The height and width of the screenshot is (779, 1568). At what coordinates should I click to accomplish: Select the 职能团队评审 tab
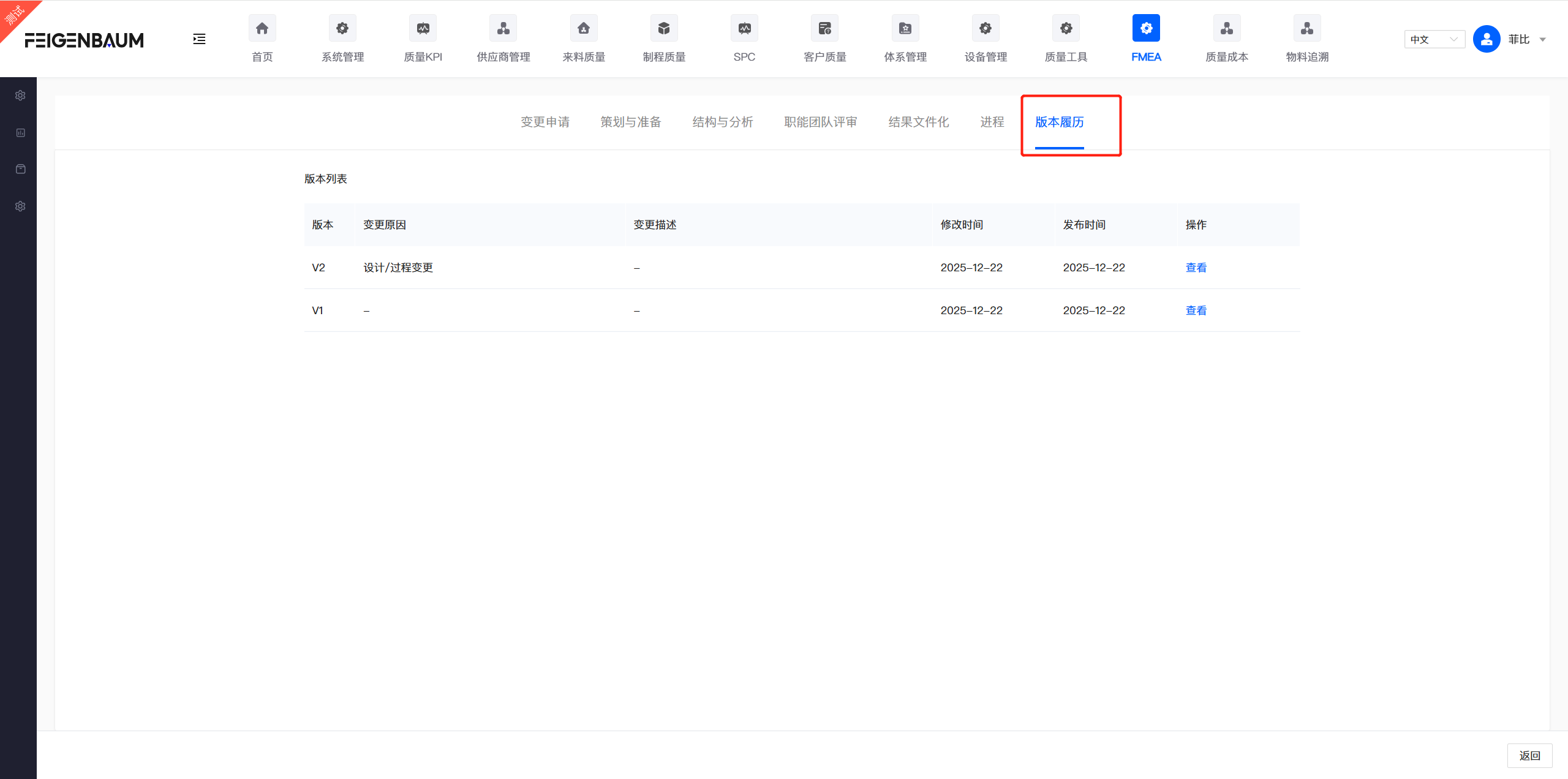point(820,122)
